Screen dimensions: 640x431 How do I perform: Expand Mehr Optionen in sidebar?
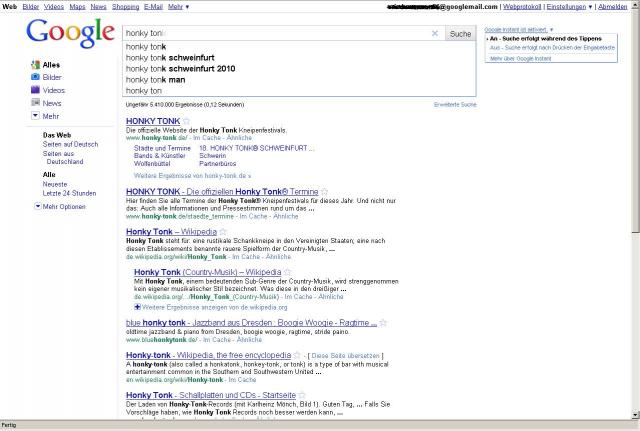point(60,207)
